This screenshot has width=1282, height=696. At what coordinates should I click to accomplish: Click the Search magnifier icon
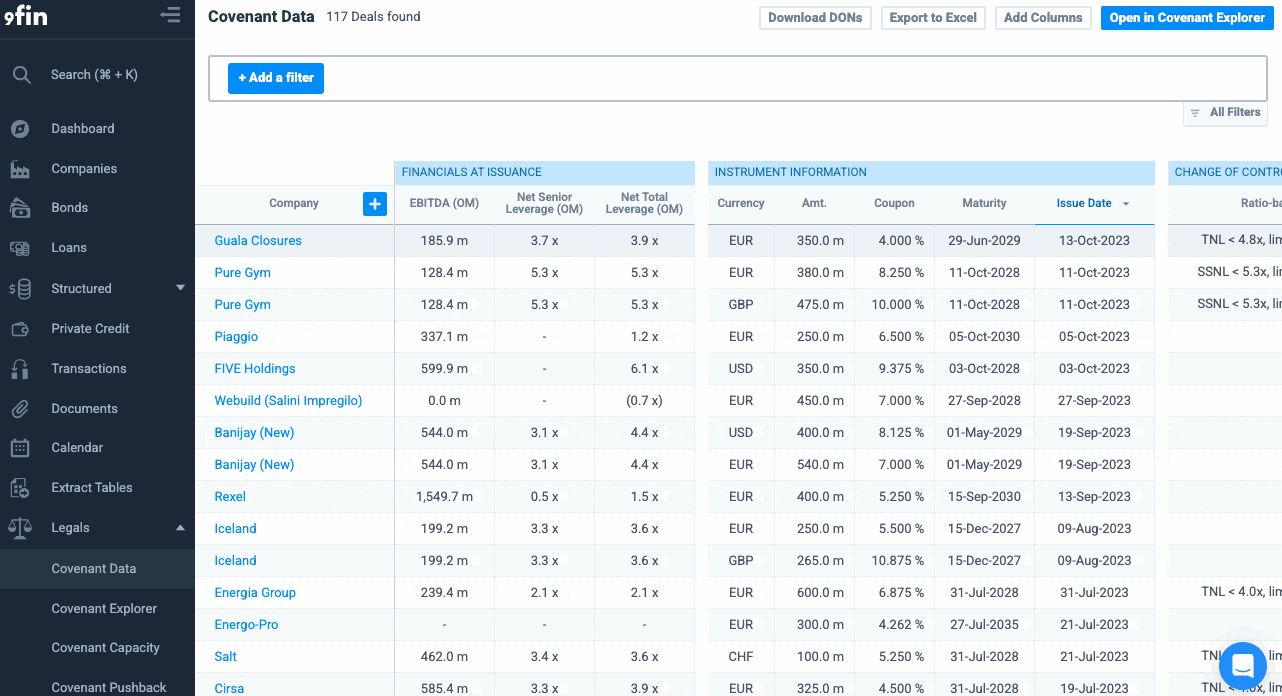pos(20,75)
